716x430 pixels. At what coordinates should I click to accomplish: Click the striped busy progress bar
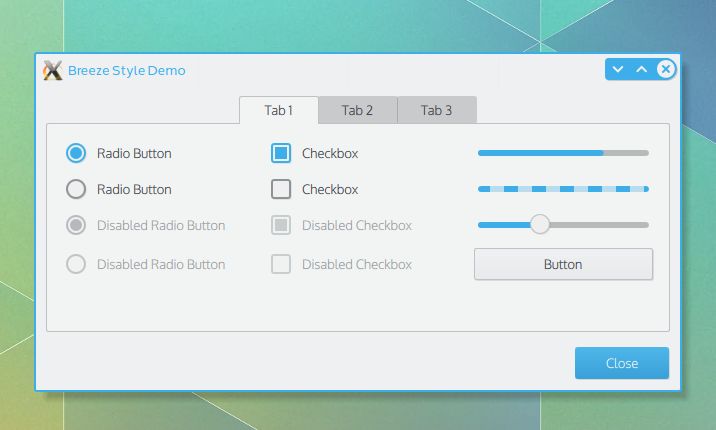click(x=563, y=189)
